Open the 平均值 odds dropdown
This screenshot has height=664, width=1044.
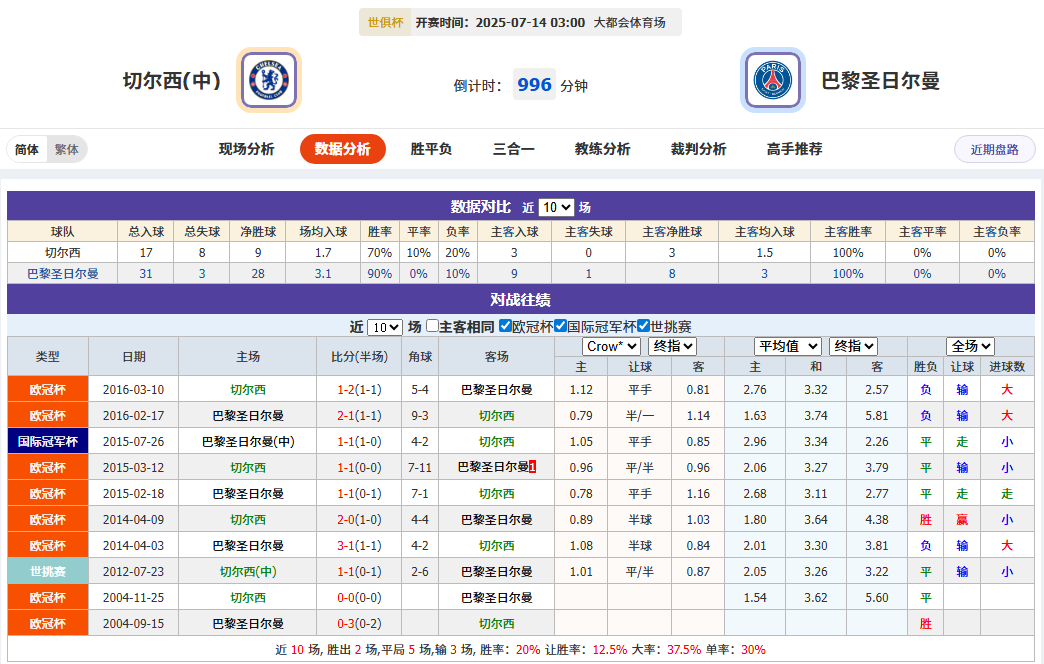(x=788, y=346)
